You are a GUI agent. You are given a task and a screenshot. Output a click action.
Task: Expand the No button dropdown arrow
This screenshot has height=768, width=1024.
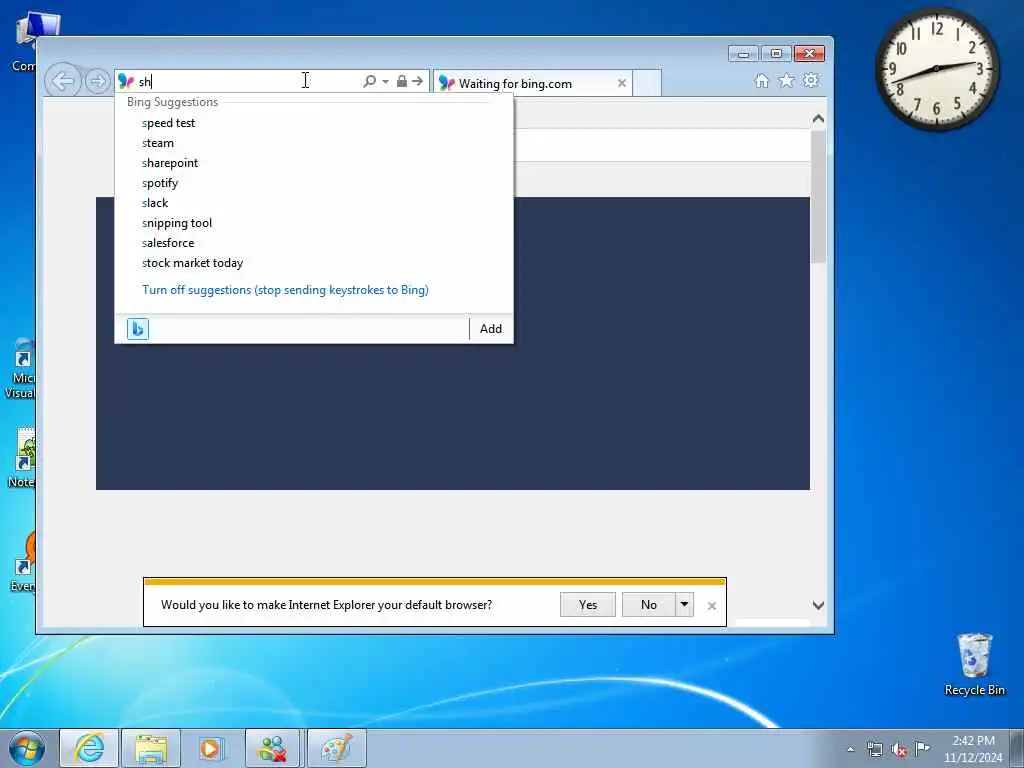684,605
